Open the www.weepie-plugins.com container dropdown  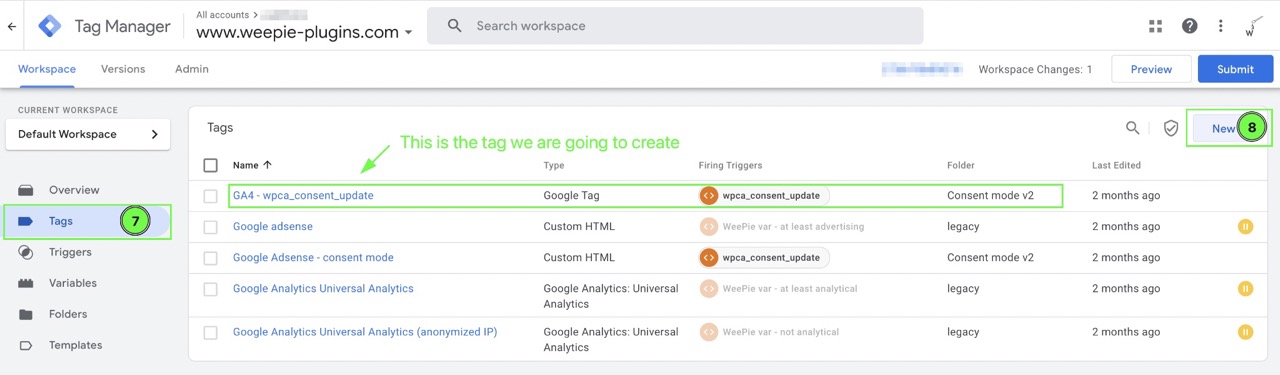[x=304, y=32]
